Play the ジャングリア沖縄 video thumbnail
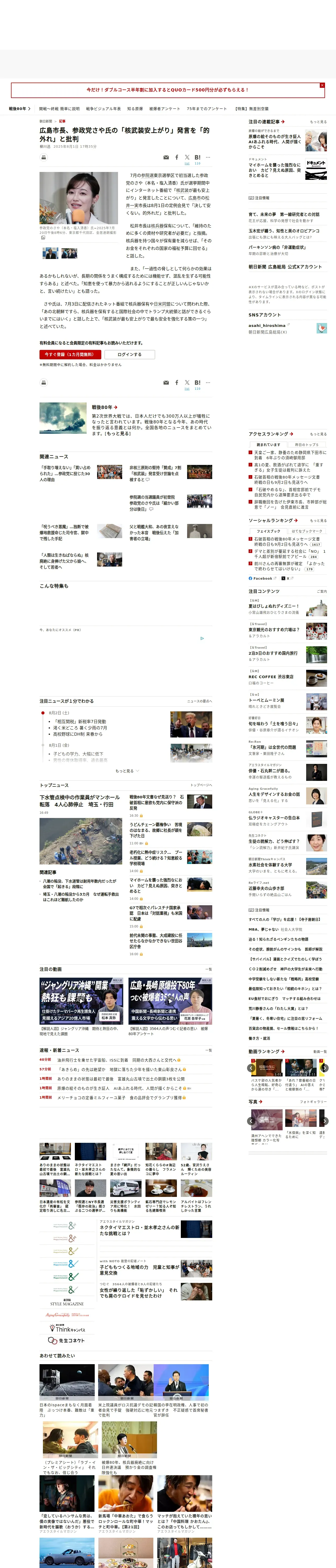336x1568 pixels. [81, 1001]
